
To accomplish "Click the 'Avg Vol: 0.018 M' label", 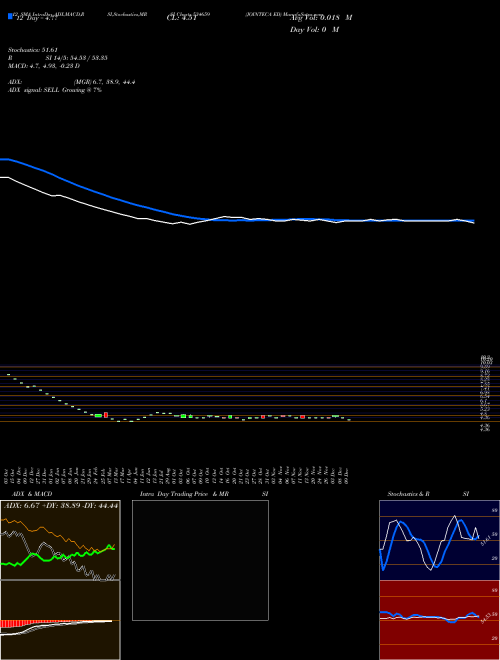I will [321, 18].
